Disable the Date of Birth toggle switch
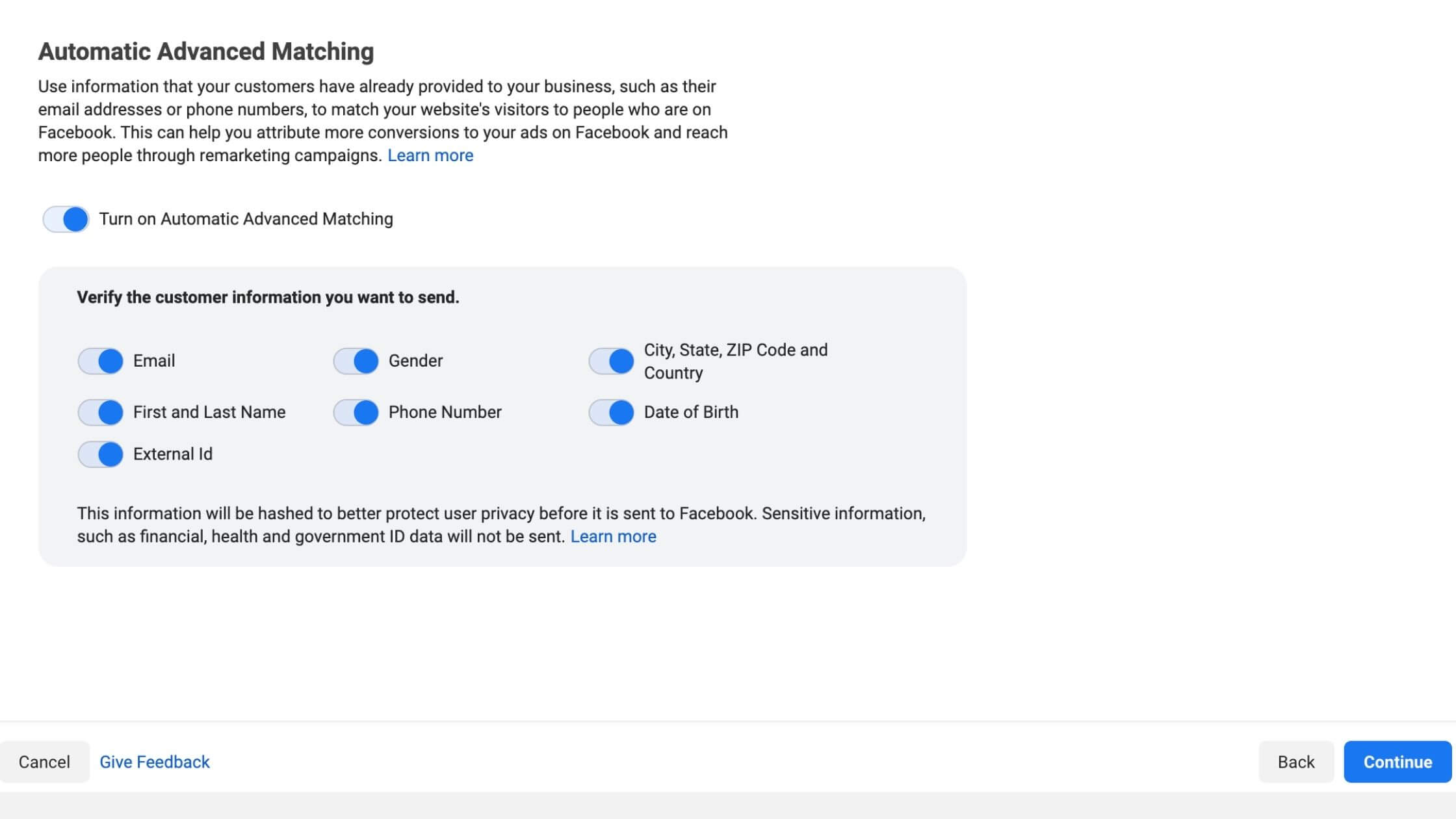Screen dimensions: 1456x819 [611, 412]
